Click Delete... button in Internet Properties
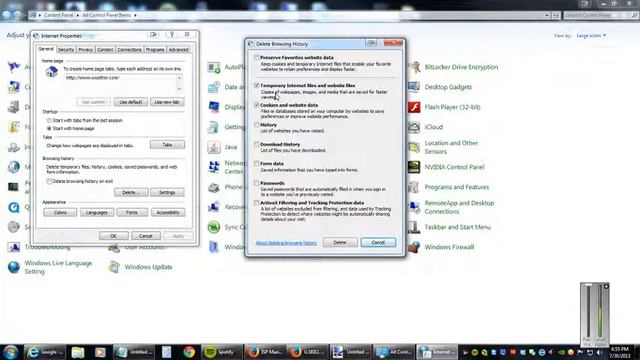 coord(131,192)
